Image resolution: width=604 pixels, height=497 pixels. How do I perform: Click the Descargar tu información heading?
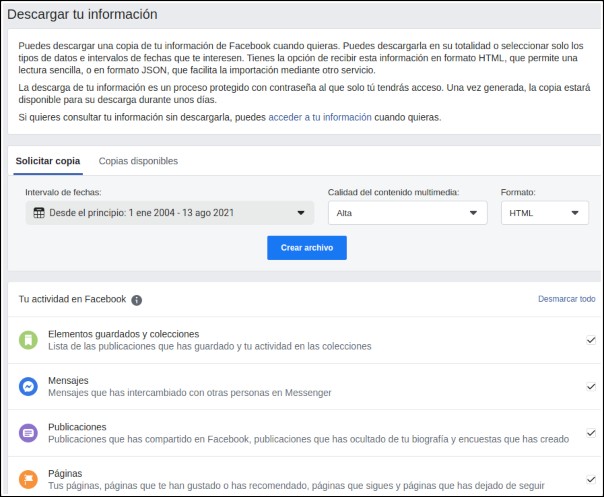[82, 14]
